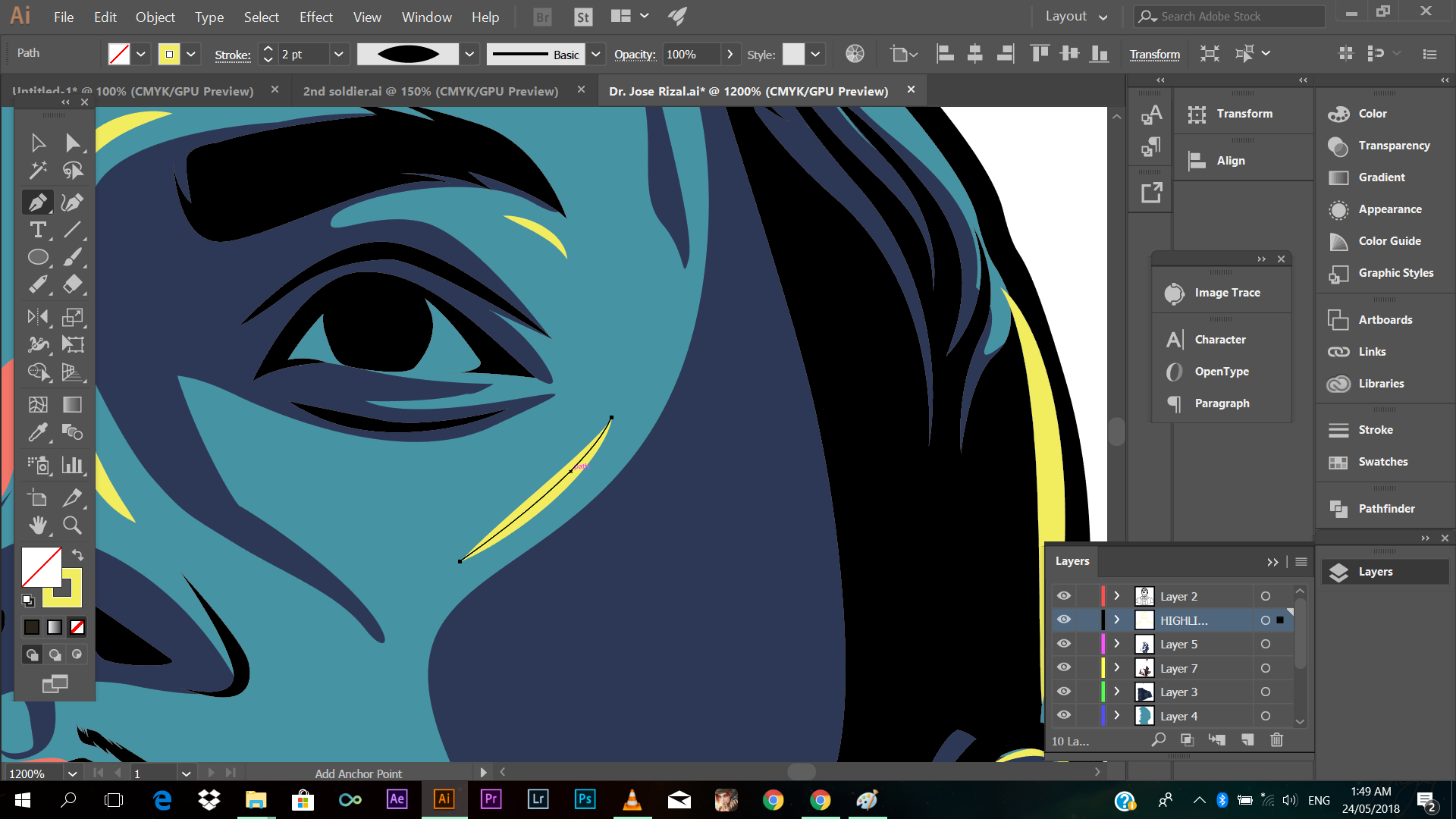Select the Mesh tool
1456x819 pixels.
click(38, 404)
